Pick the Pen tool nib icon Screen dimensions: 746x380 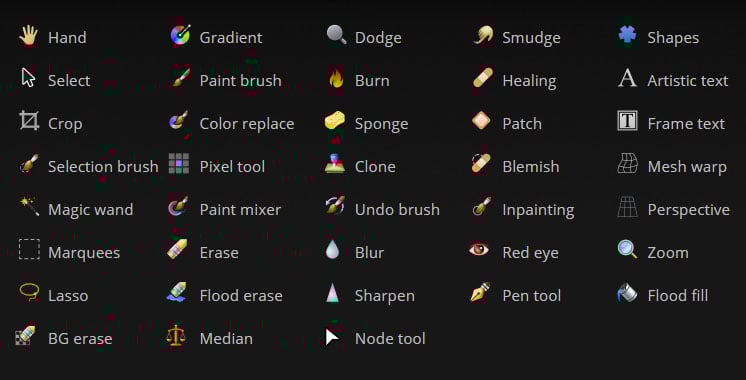click(480, 292)
